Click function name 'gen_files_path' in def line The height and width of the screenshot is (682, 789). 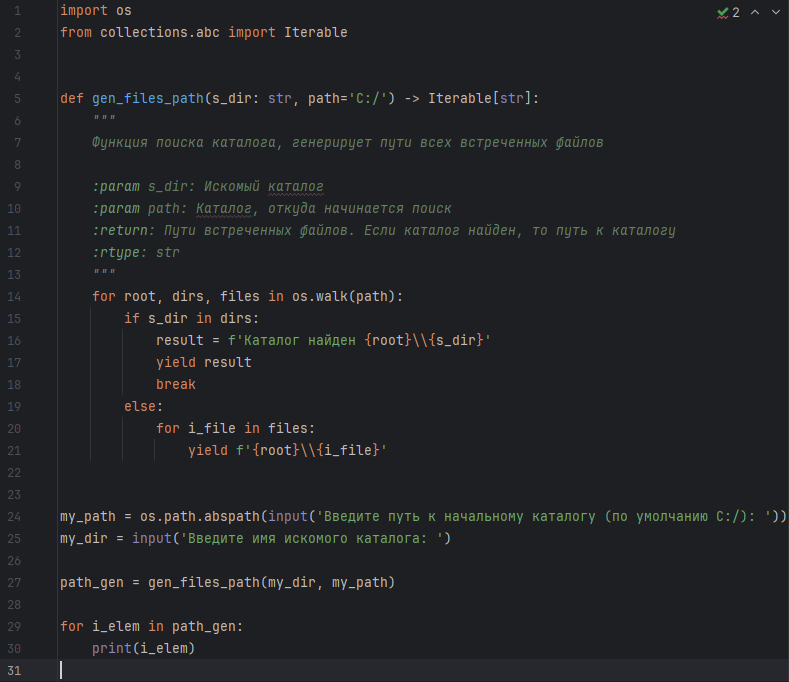(148, 99)
